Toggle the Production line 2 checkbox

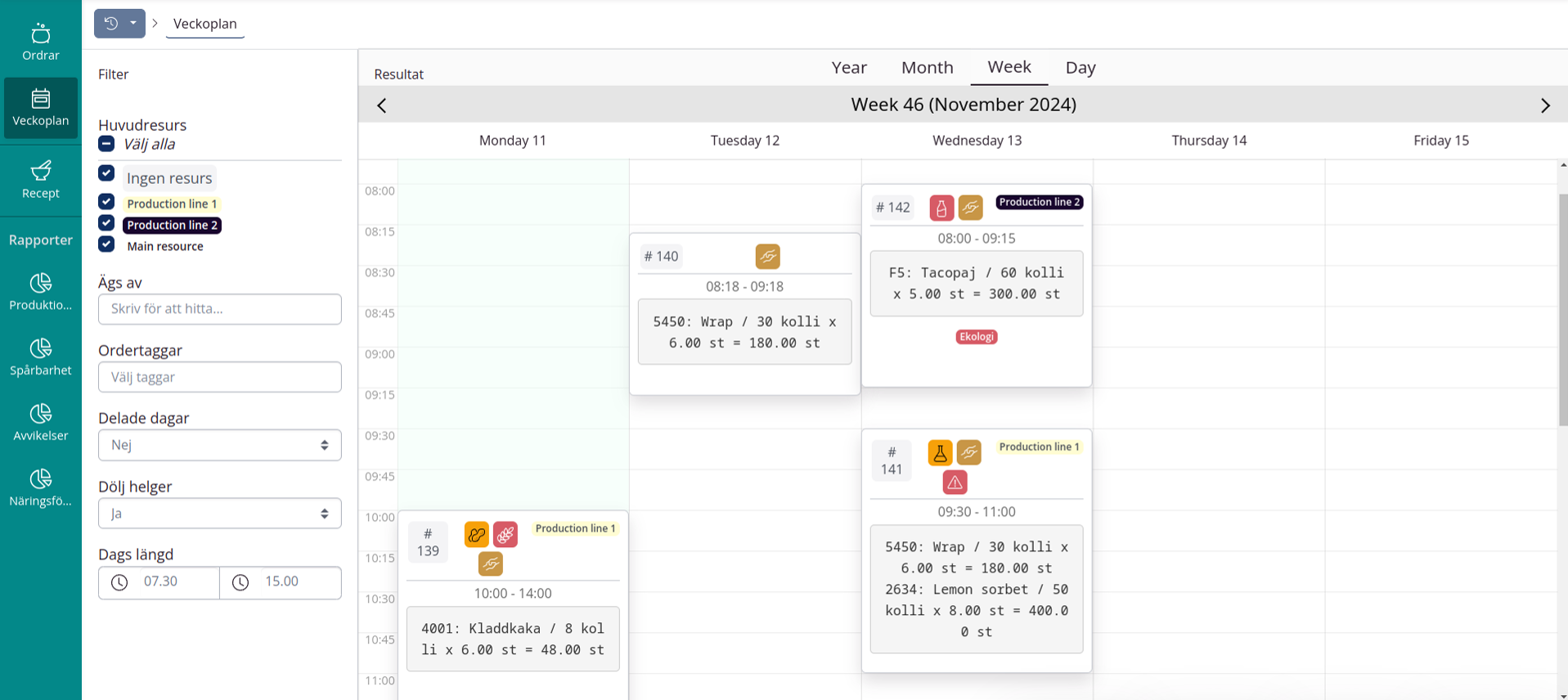[106, 223]
